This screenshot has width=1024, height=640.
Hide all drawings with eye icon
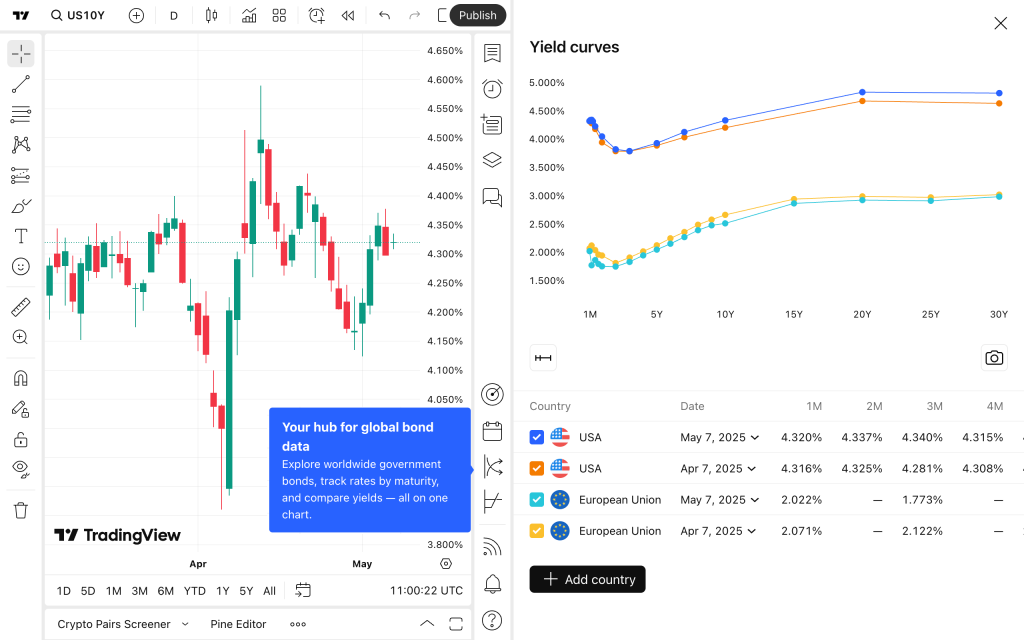click(21, 470)
